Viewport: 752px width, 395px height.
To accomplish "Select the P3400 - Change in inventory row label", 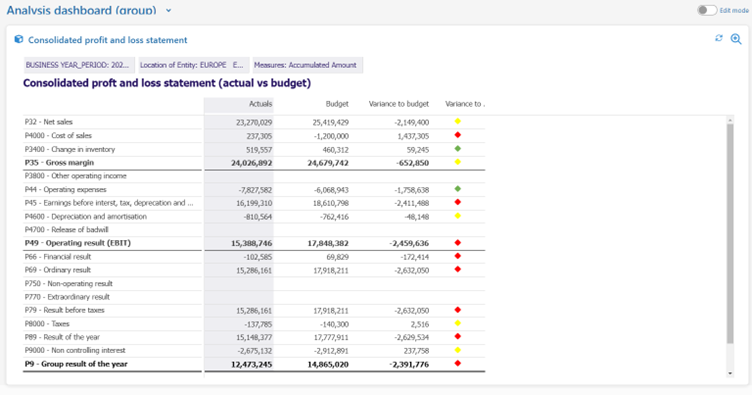I will [70, 149].
